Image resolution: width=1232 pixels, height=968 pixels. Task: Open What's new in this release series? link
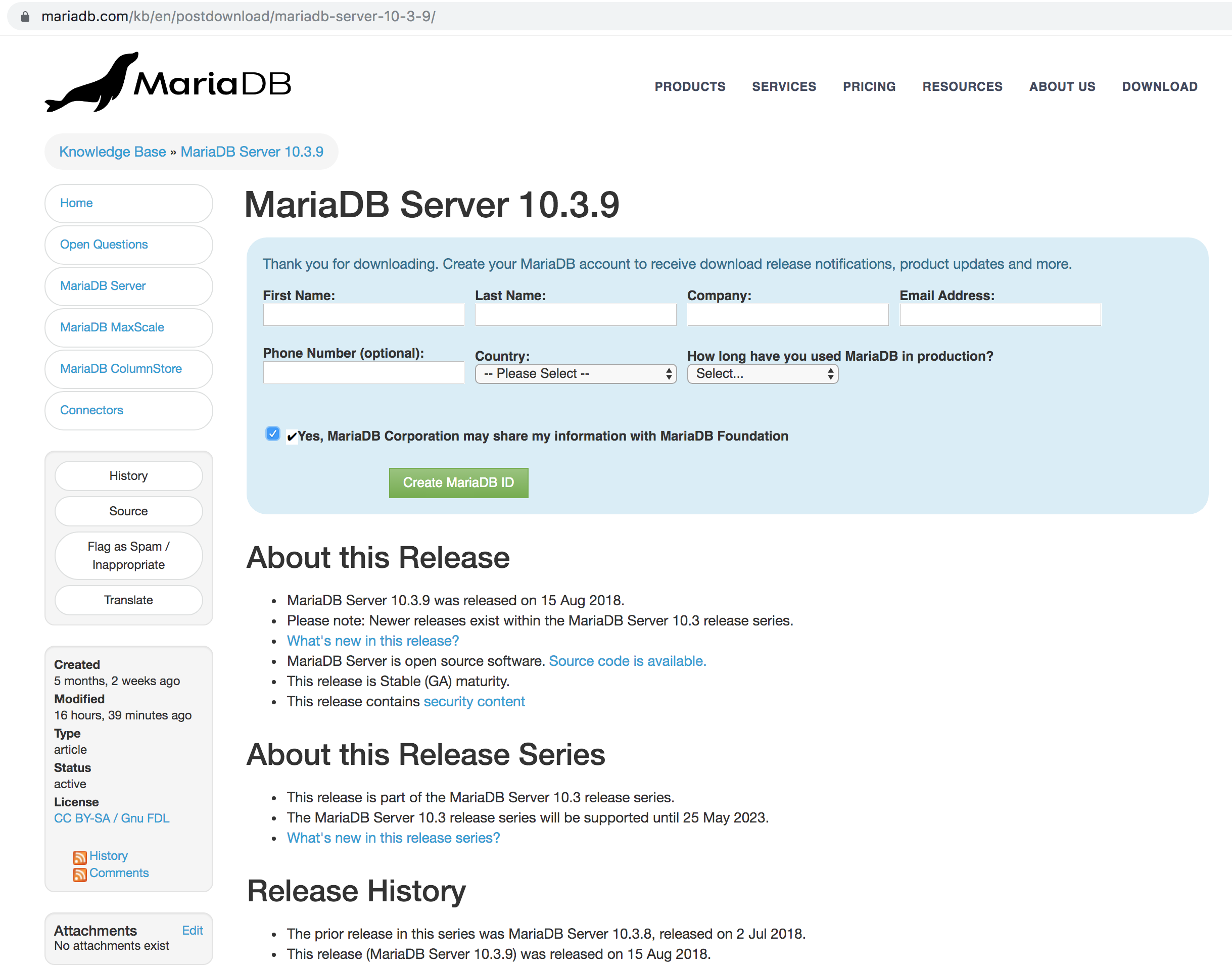(393, 838)
